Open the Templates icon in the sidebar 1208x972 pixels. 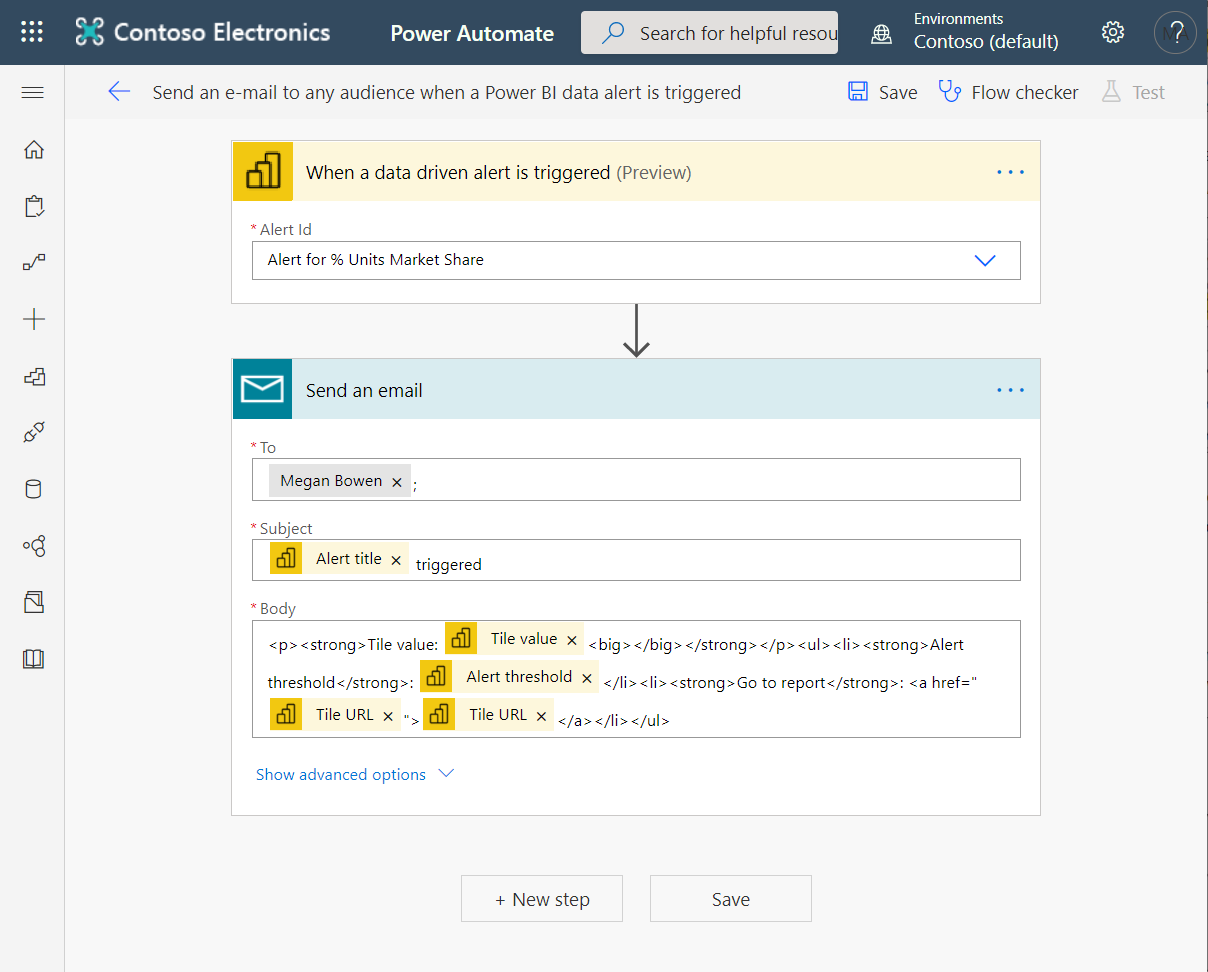(33, 377)
